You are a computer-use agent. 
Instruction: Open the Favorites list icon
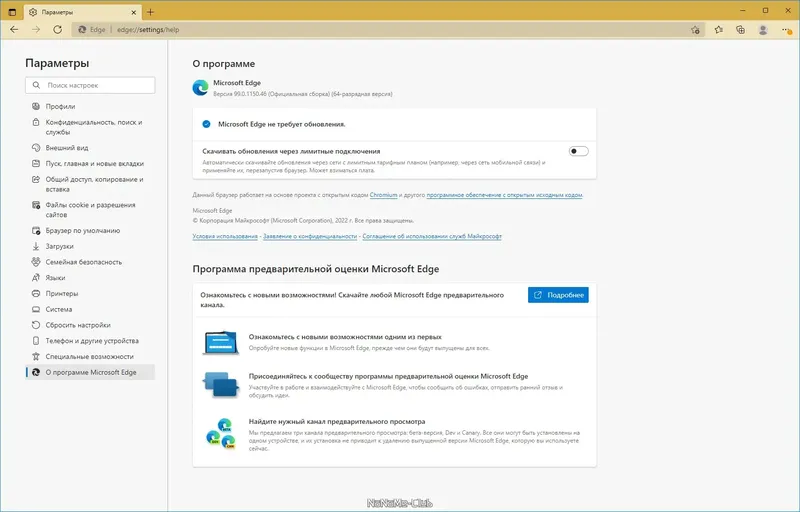coord(719,30)
